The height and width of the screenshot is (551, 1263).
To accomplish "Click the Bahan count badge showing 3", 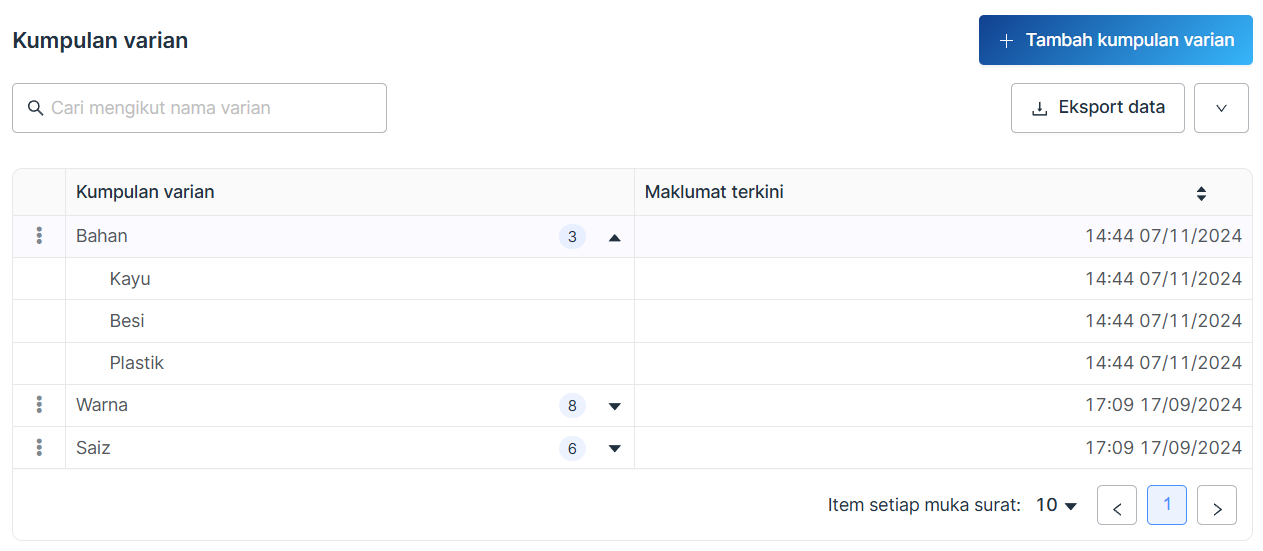I will click(572, 237).
